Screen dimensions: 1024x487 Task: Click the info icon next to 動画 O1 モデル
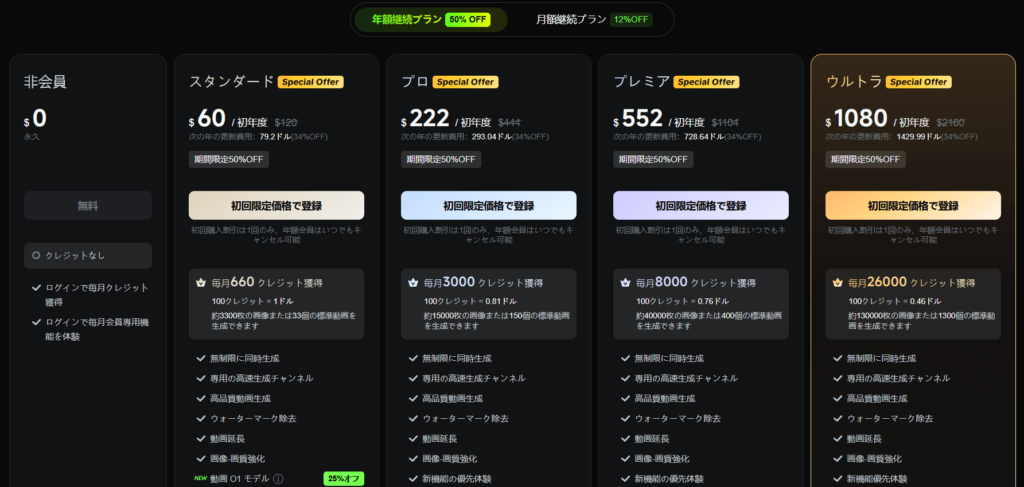pyautogui.click(x=279, y=479)
